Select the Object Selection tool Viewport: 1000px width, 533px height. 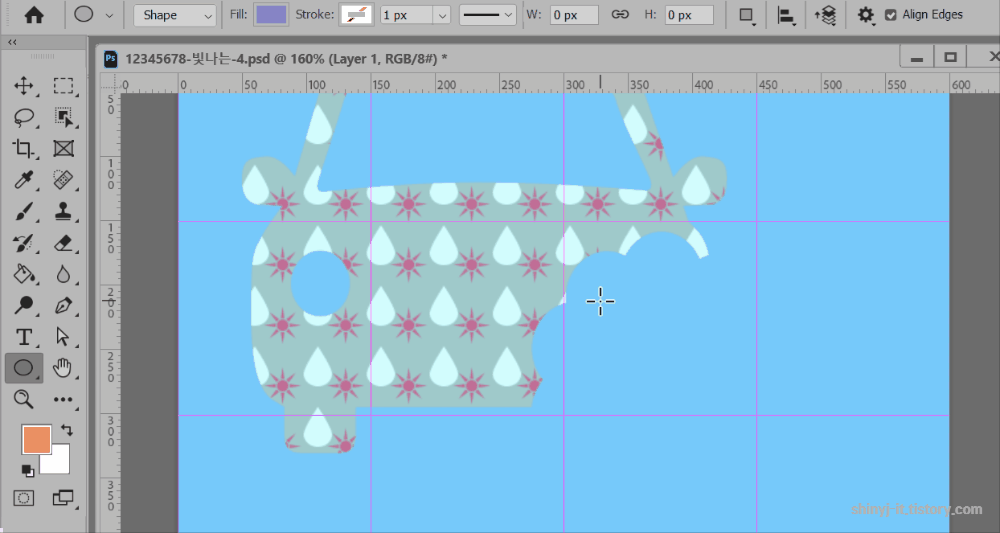click(63, 117)
